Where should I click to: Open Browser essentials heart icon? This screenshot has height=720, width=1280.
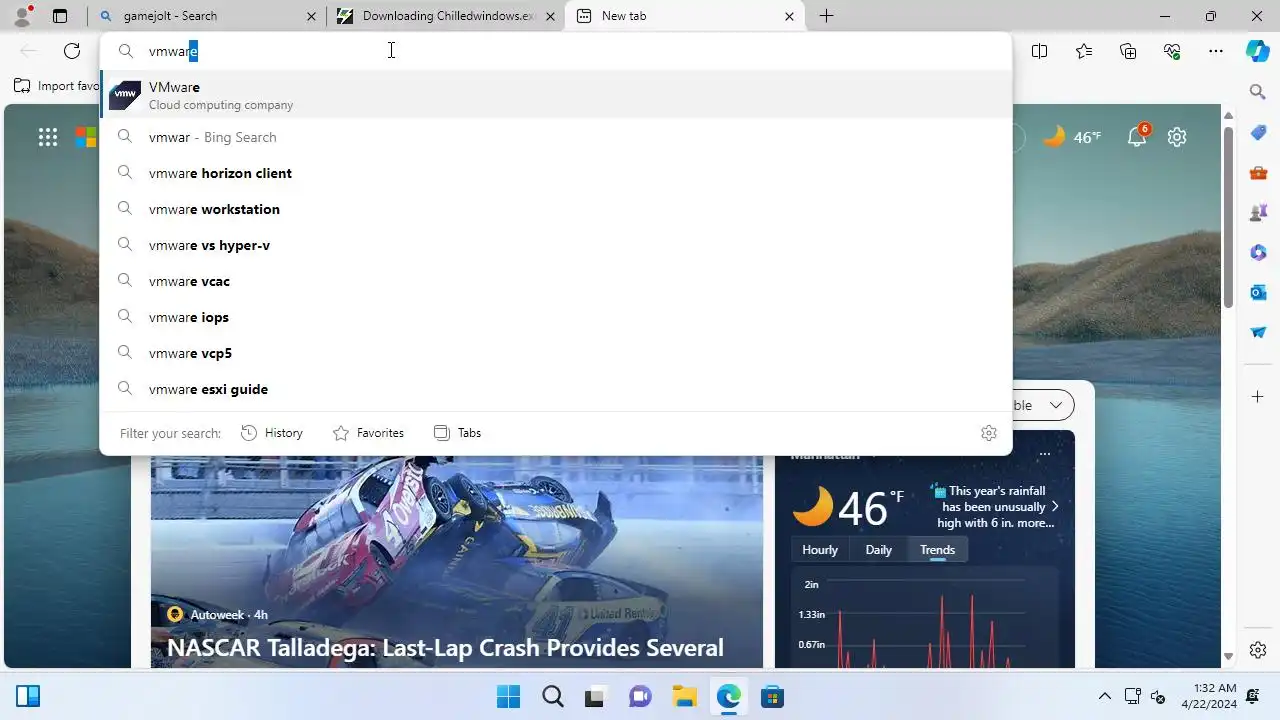1172,51
